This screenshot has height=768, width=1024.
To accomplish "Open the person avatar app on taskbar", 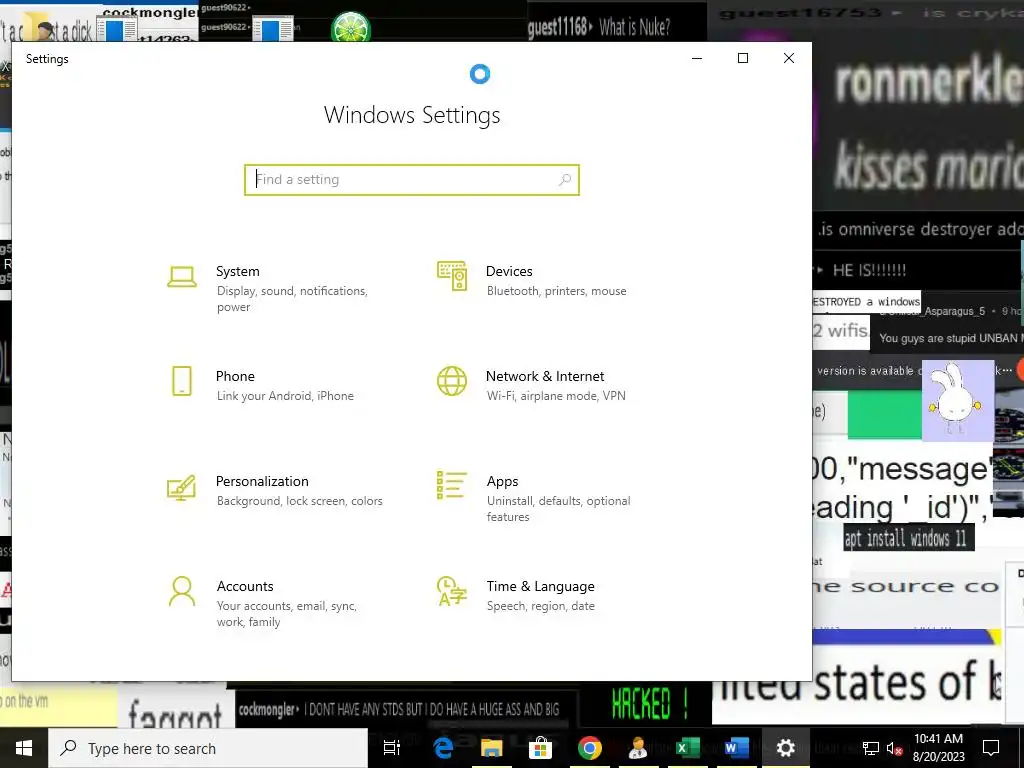I will tap(638, 748).
